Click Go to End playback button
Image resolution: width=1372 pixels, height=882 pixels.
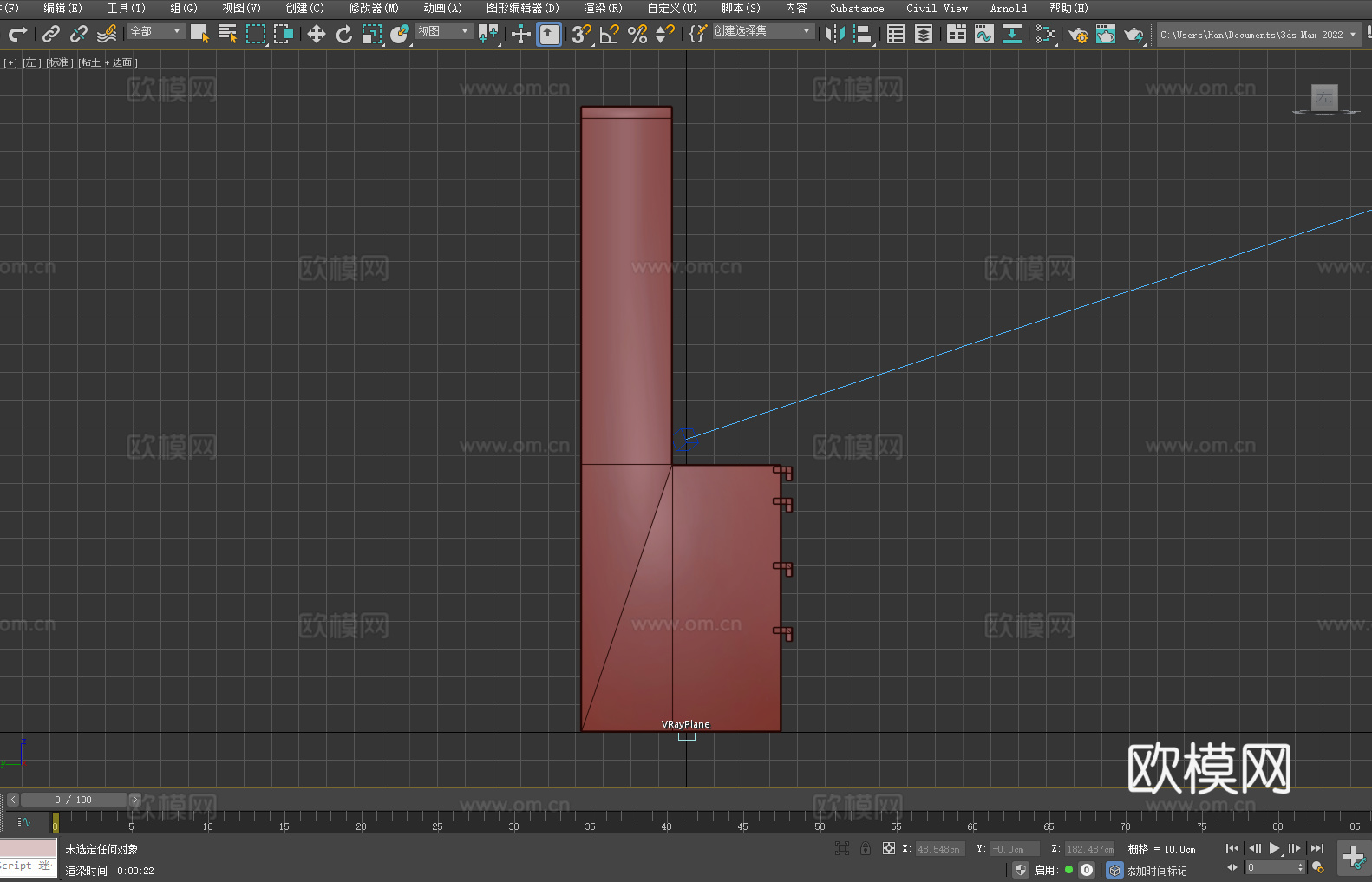click(1317, 848)
